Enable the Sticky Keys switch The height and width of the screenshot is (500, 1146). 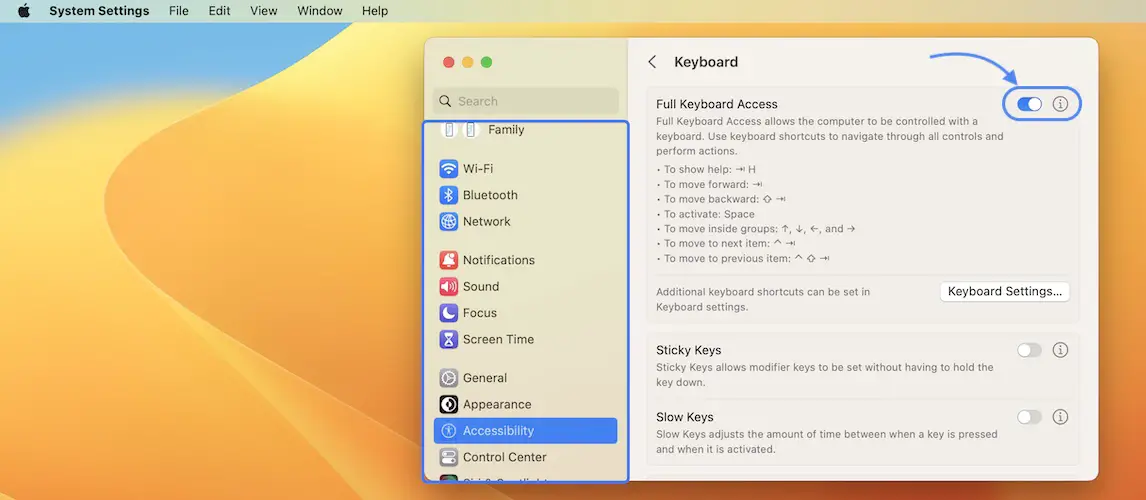click(x=1029, y=350)
